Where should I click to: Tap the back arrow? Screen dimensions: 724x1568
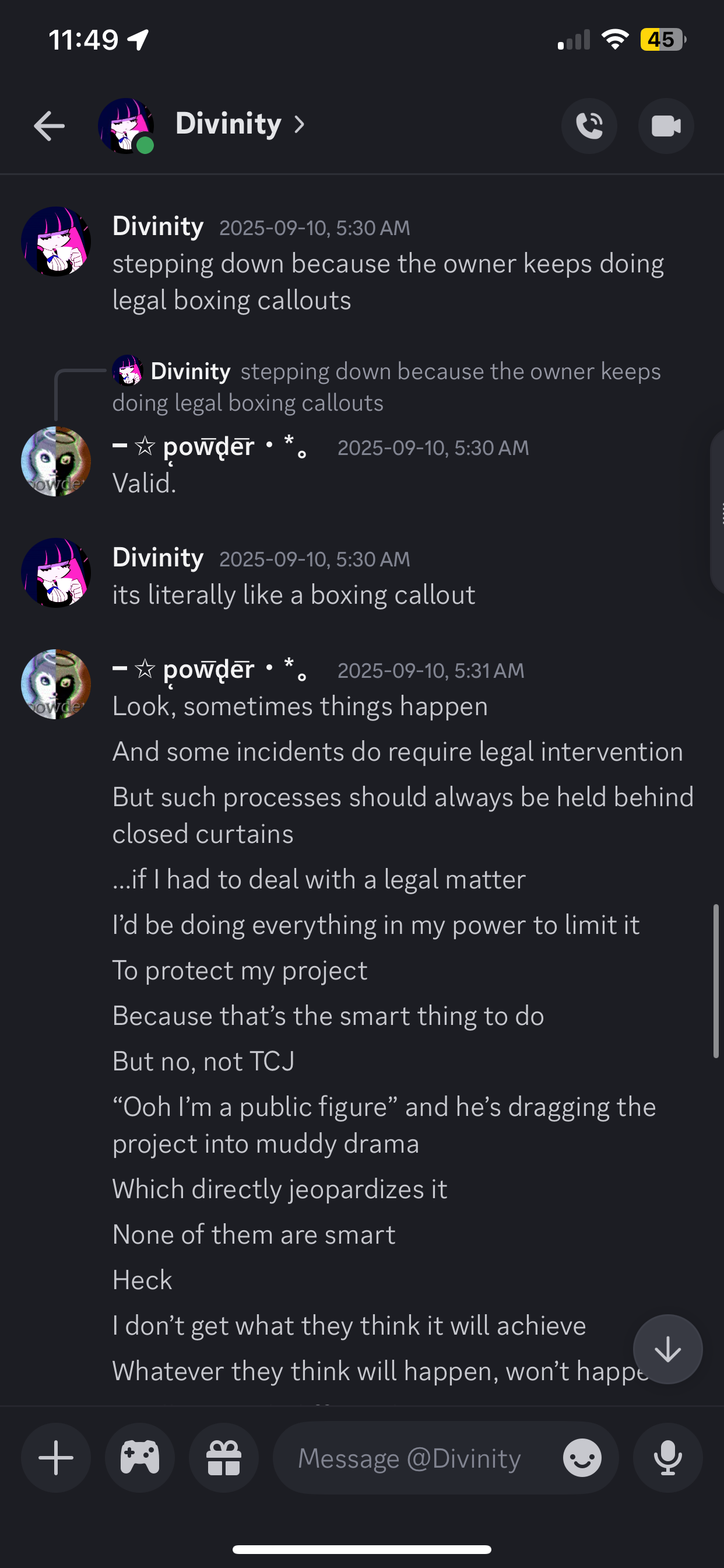click(50, 126)
